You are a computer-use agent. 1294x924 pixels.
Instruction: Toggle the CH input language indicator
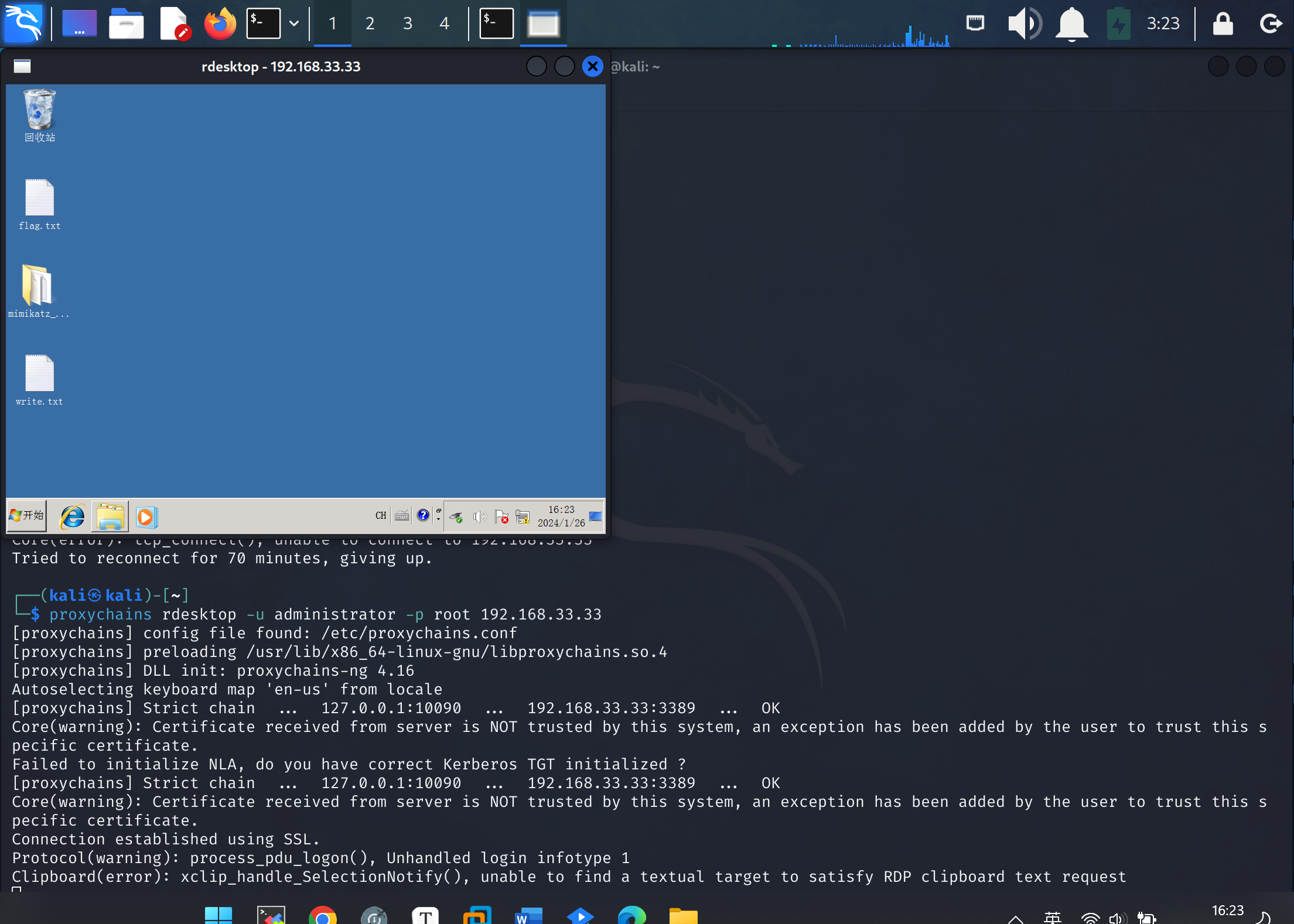(381, 516)
